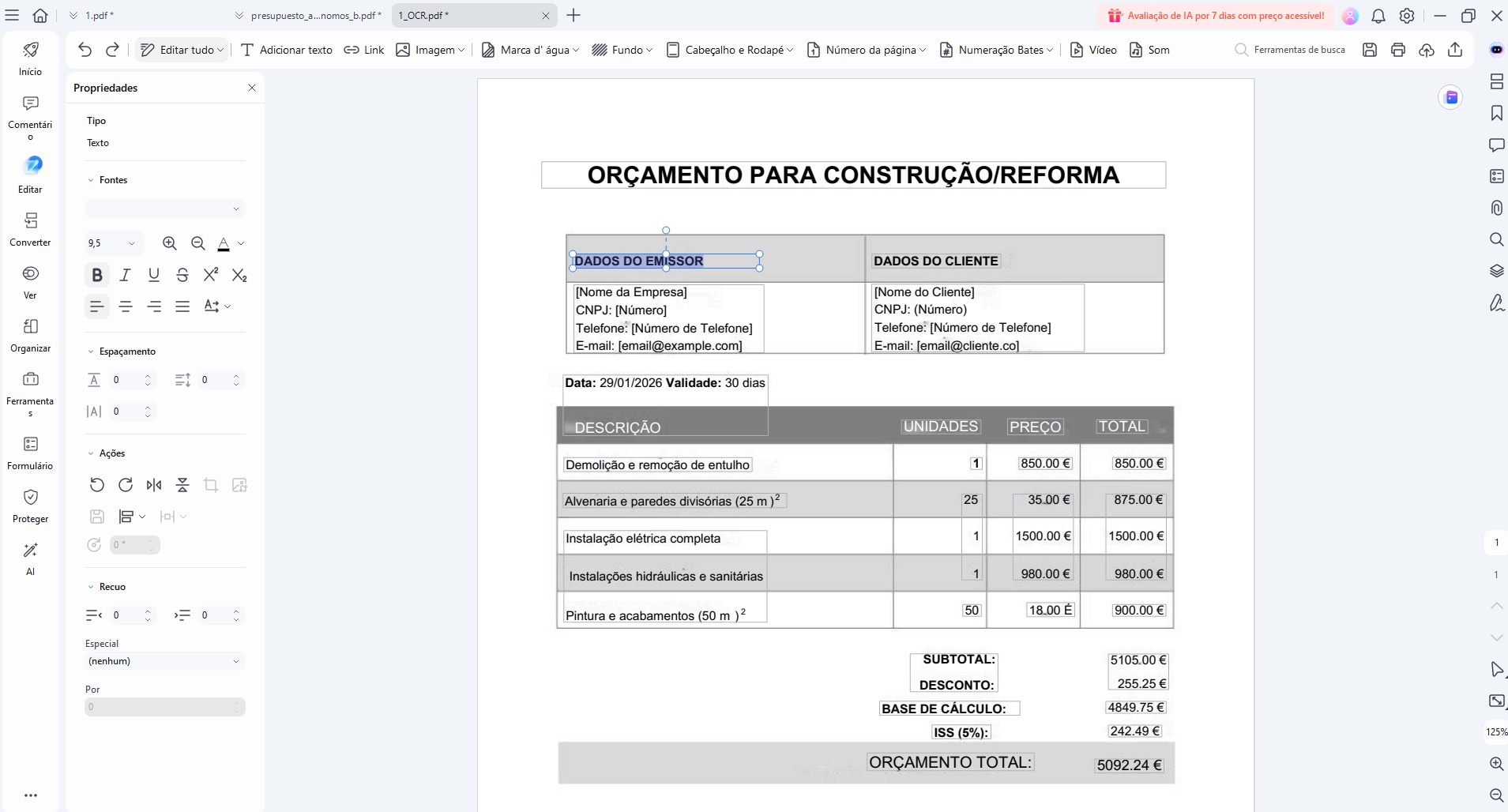The image size is (1508, 812).
Task: Click the undo rotation icon under Ações
Action: pyautogui.click(x=96, y=485)
